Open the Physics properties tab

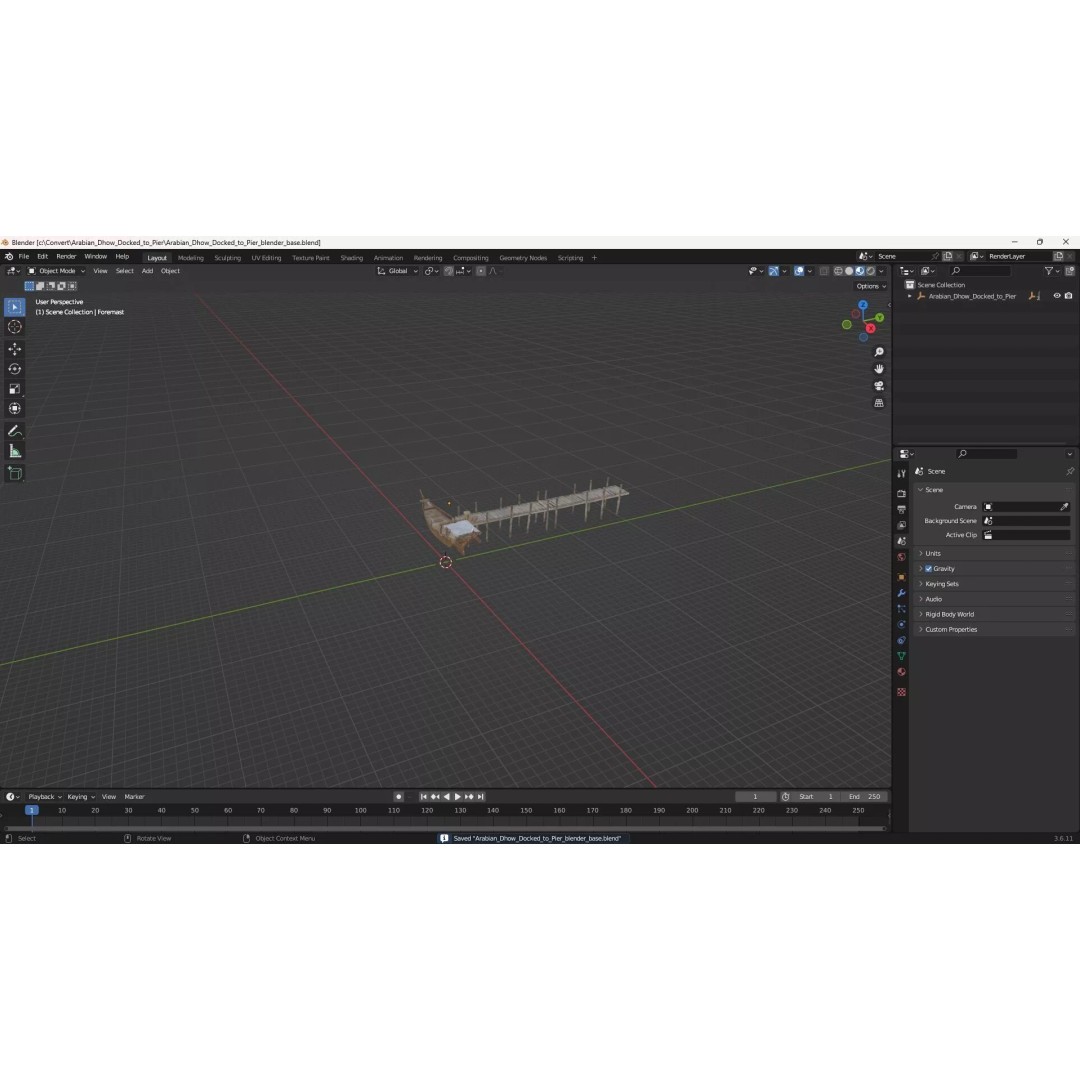(x=901, y=625)
